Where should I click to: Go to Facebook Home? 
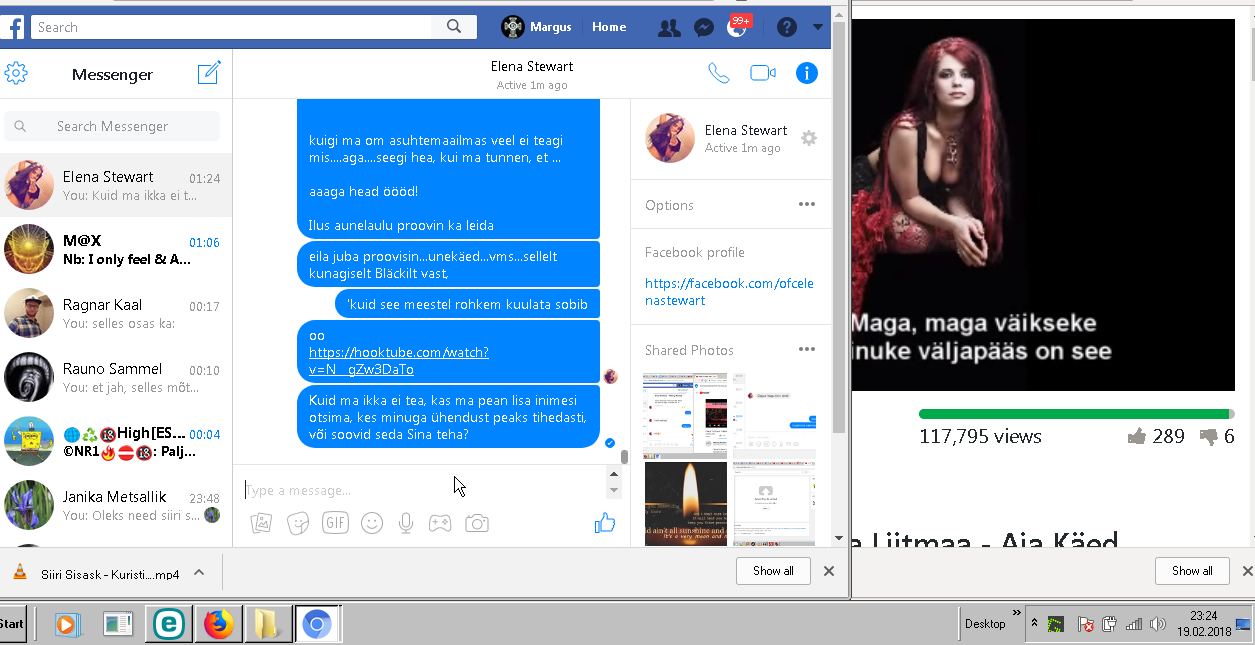[x=609, y=27]
